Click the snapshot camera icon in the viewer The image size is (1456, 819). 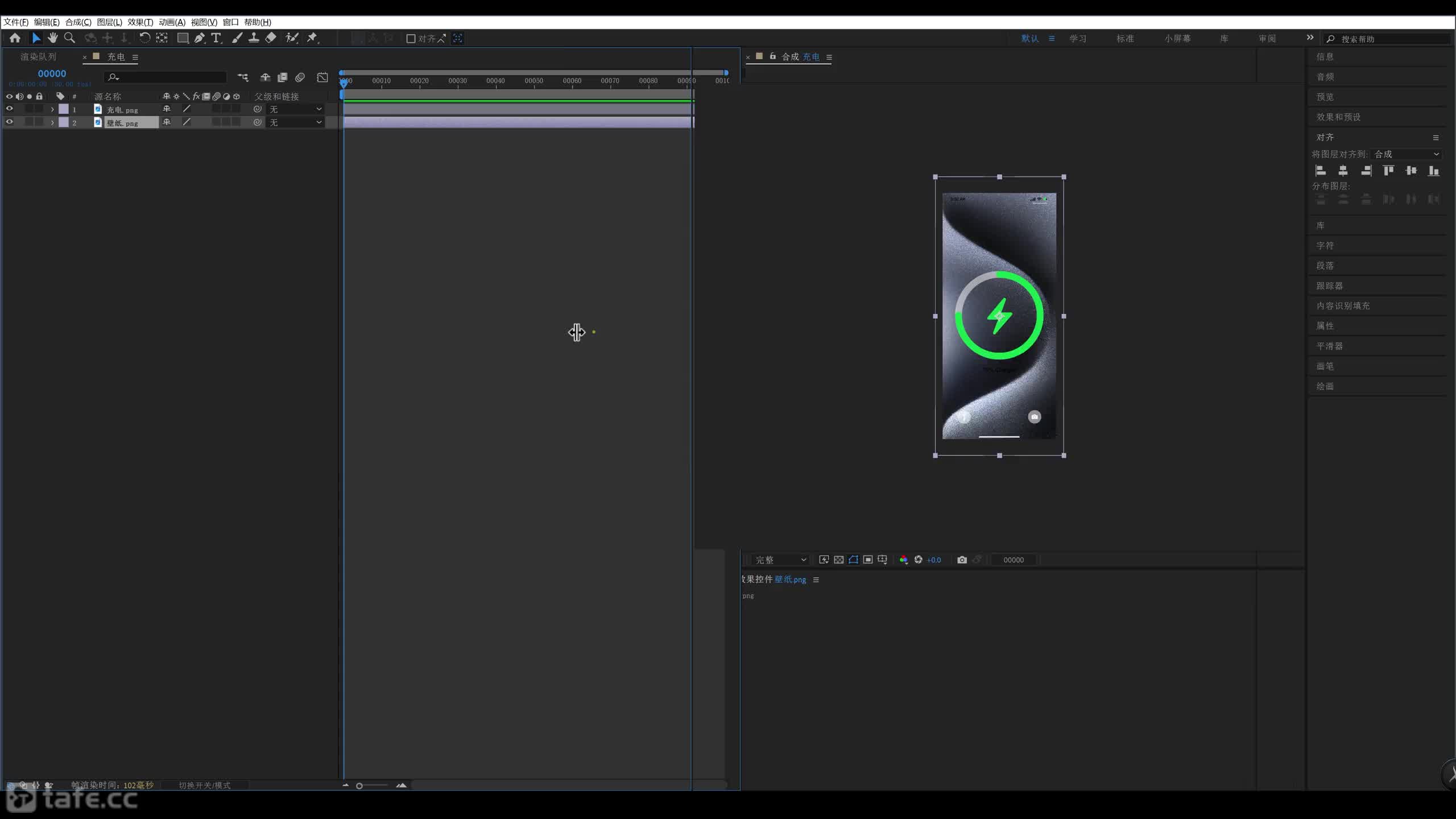[962, 560]
